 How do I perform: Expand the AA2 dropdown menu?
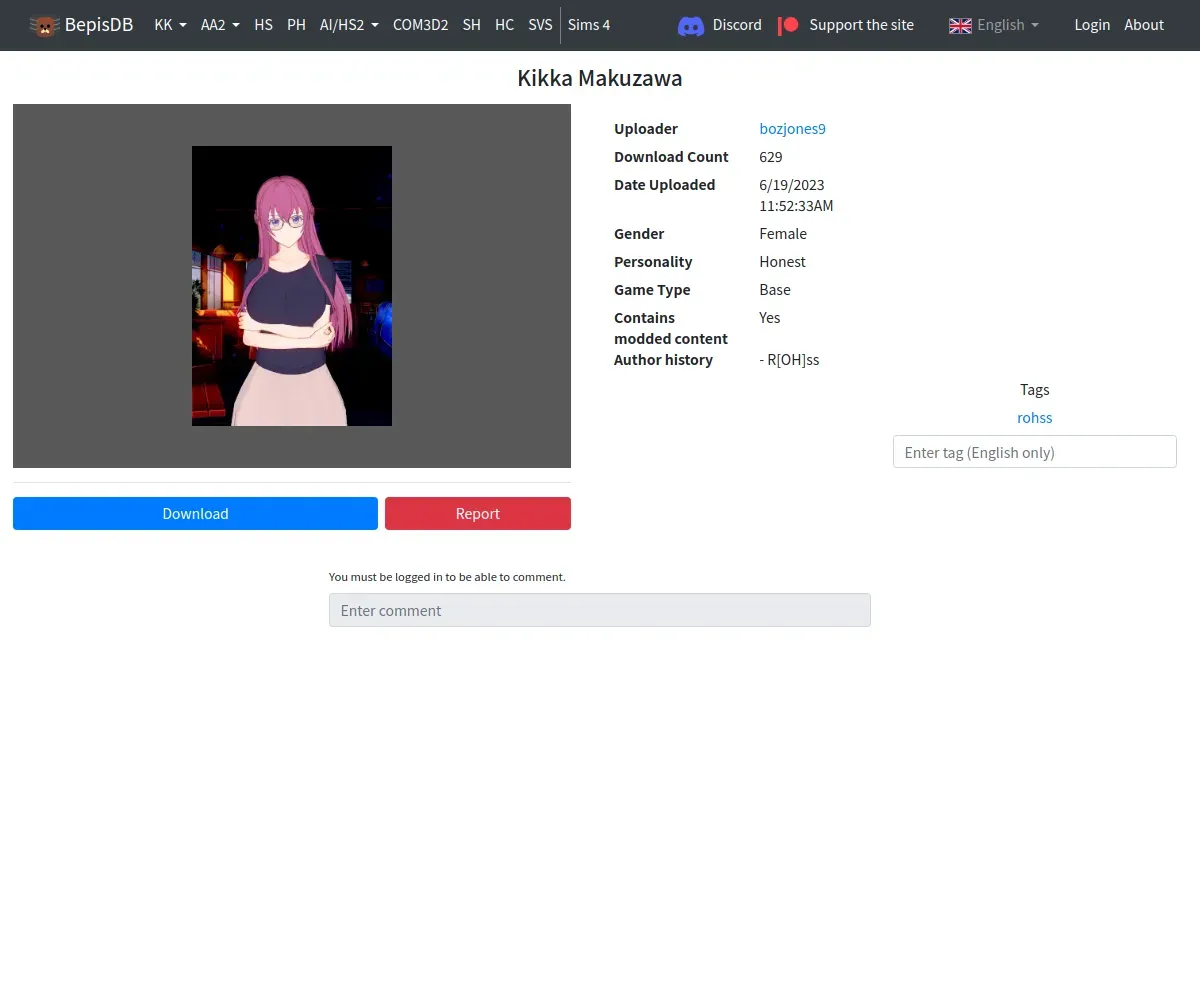[220, 25]
